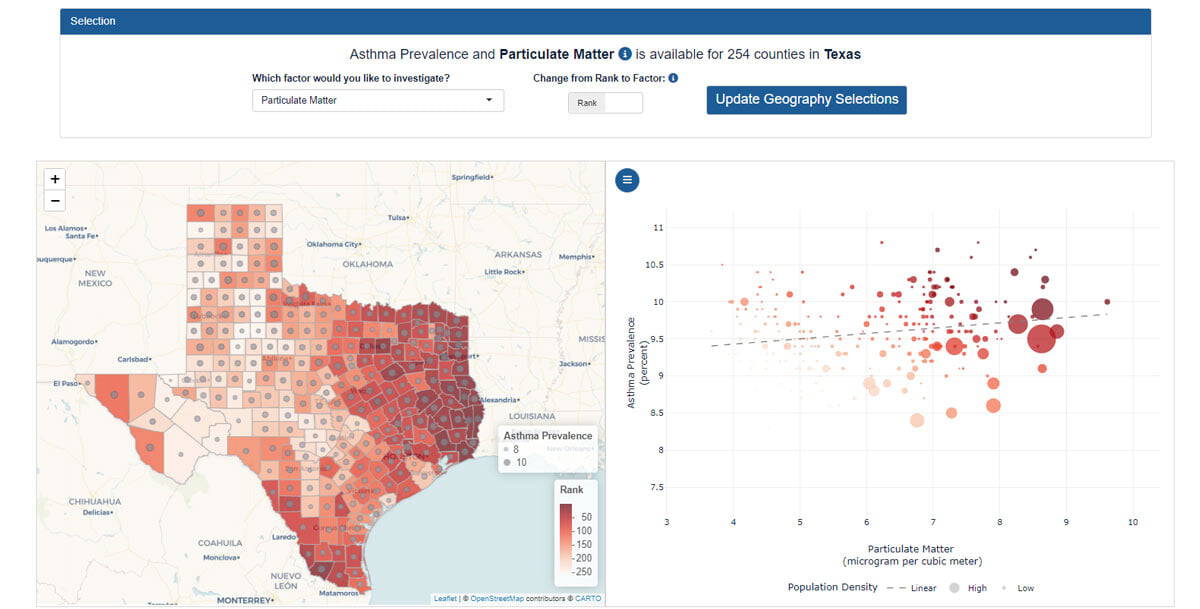Toggle Low population density legend entry
This screenshot has height=609, width=1200.
[x=1019, y=588]
